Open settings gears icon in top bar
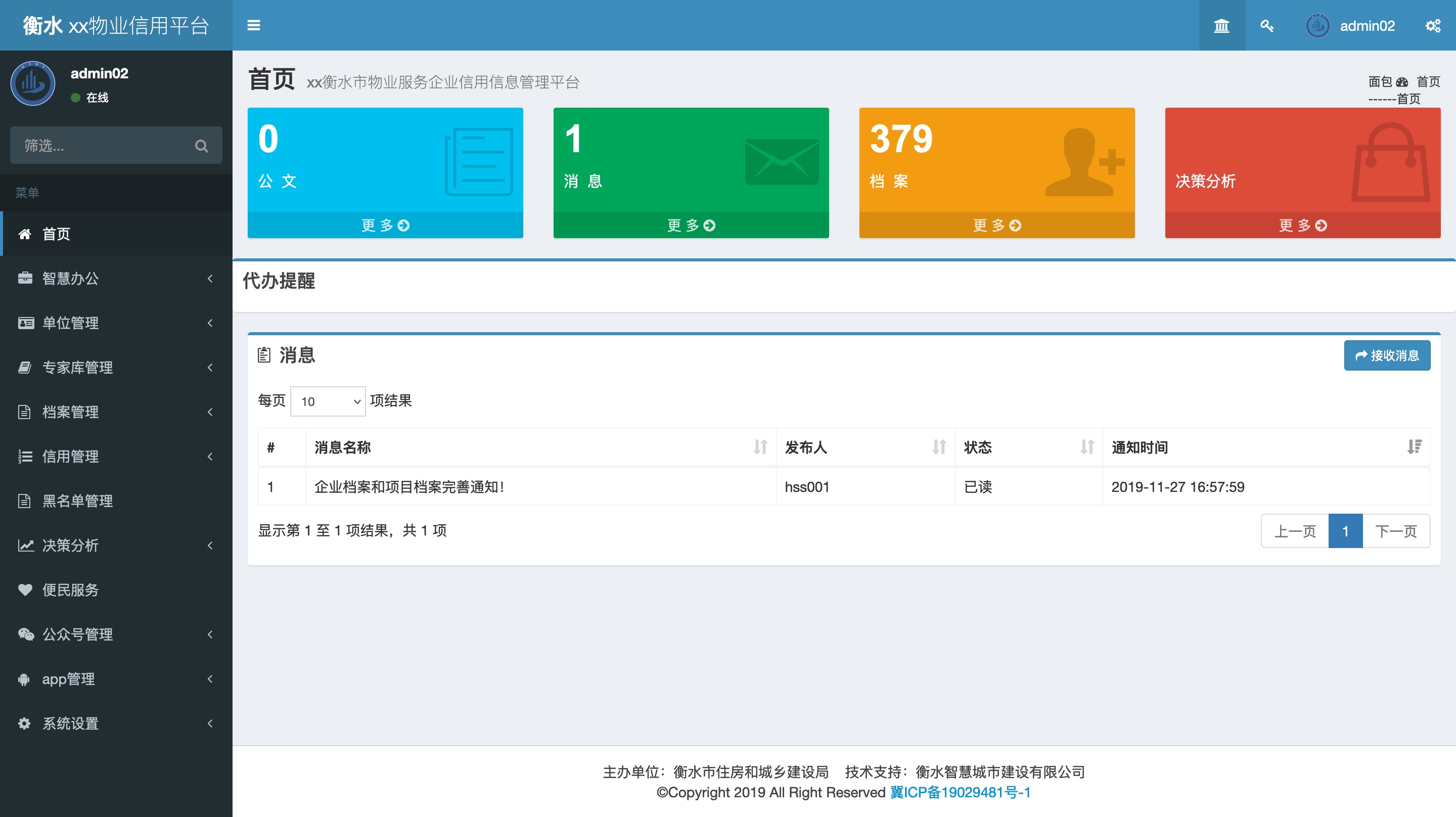1456x817 pixels. [1433, 25]
